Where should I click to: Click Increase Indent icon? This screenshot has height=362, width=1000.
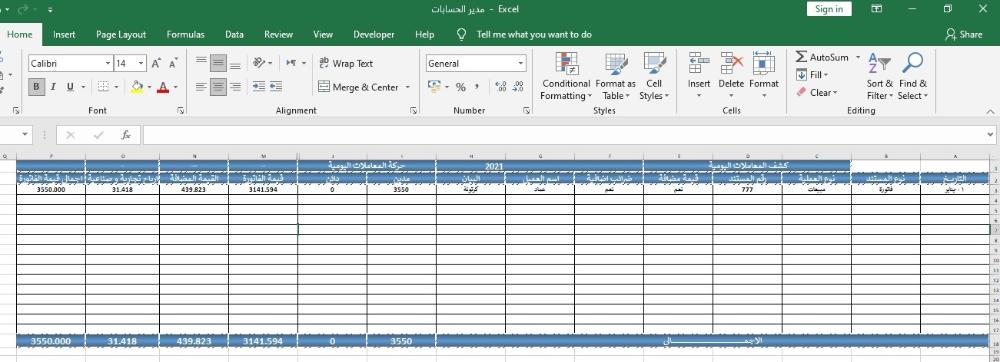tap(276, 87)
